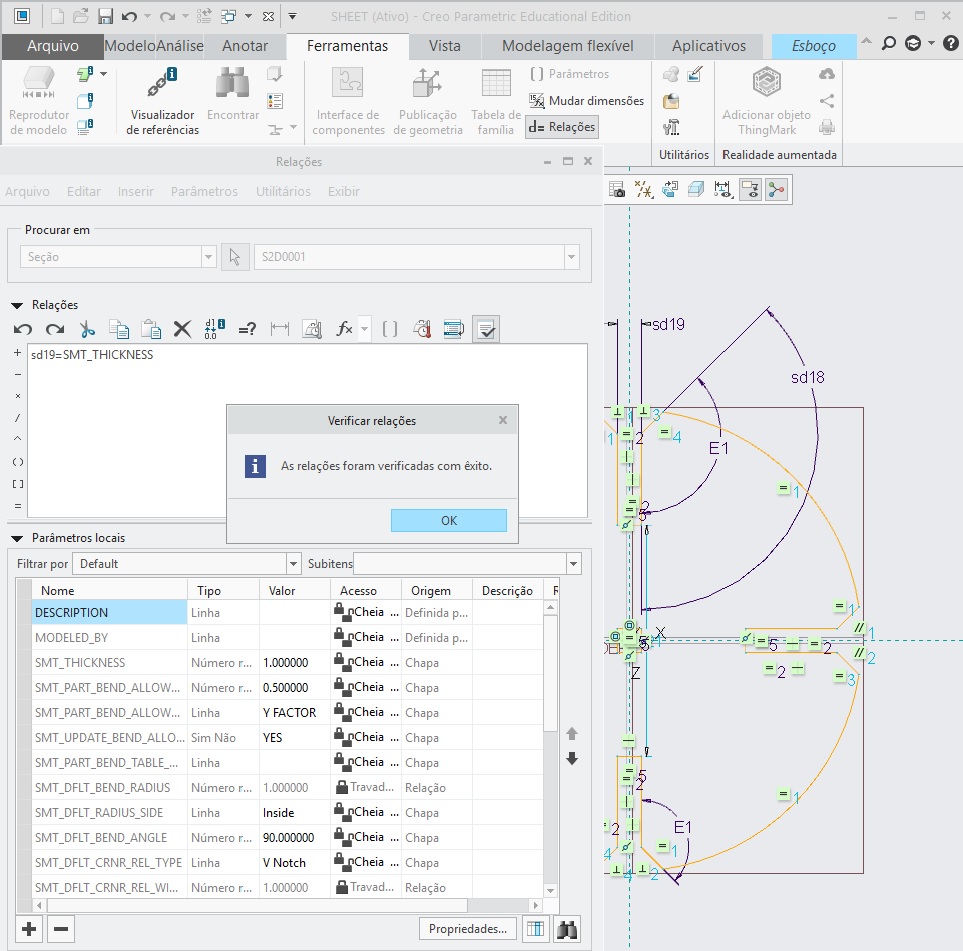Insert dimension from screen icon
Viewport: 963px width, 951px height.
pyautogui.click(x=279, y=329)
